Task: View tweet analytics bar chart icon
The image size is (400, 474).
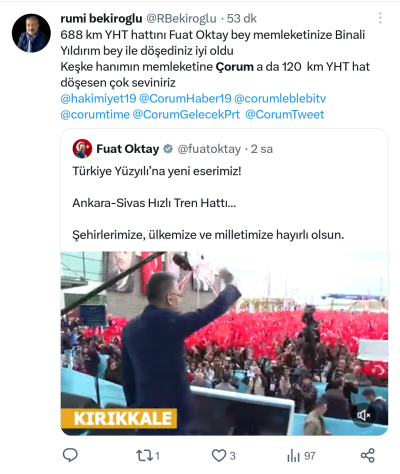Action: (x=293, y=456)
